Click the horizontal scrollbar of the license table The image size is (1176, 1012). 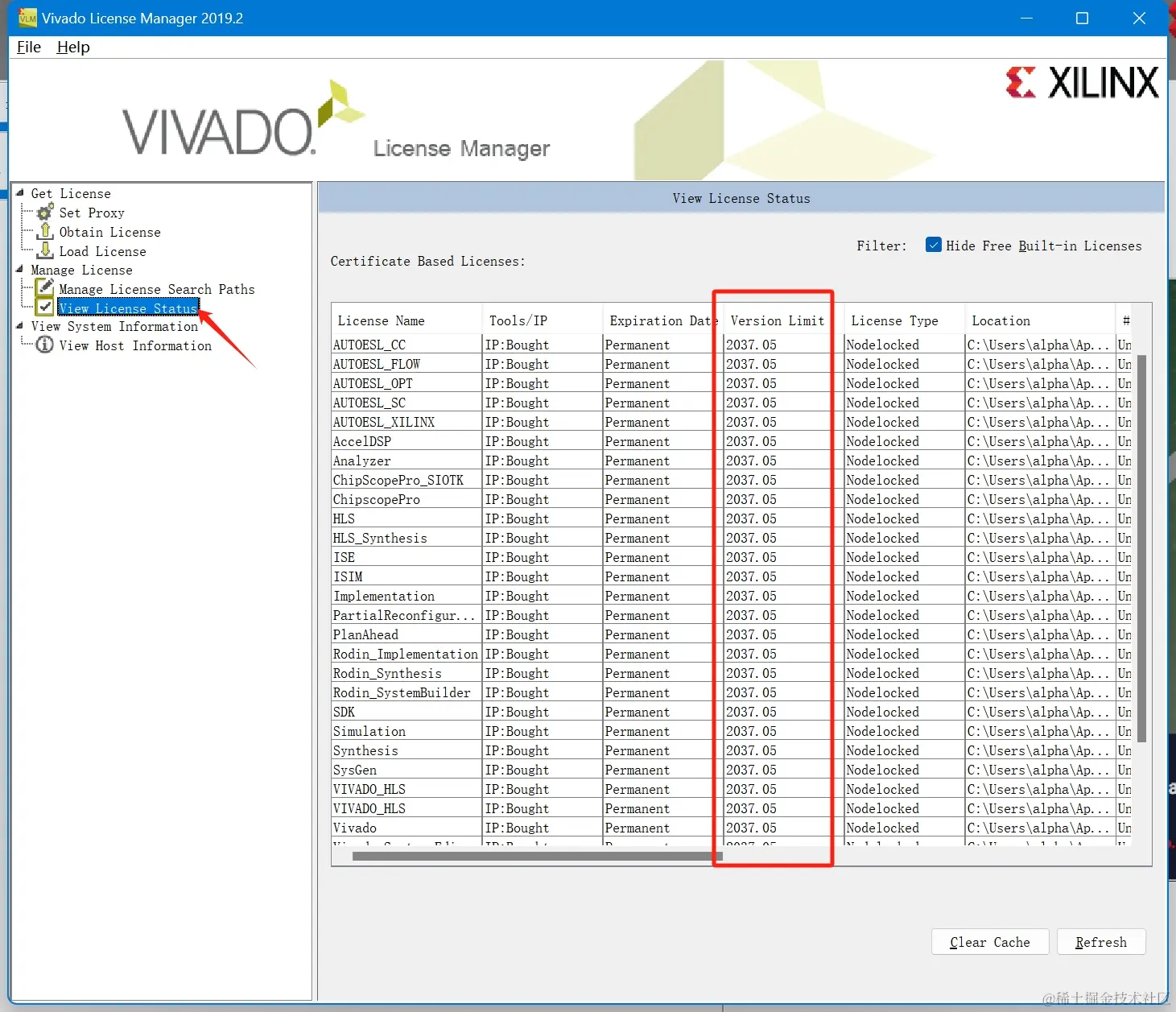pos(537,856)
